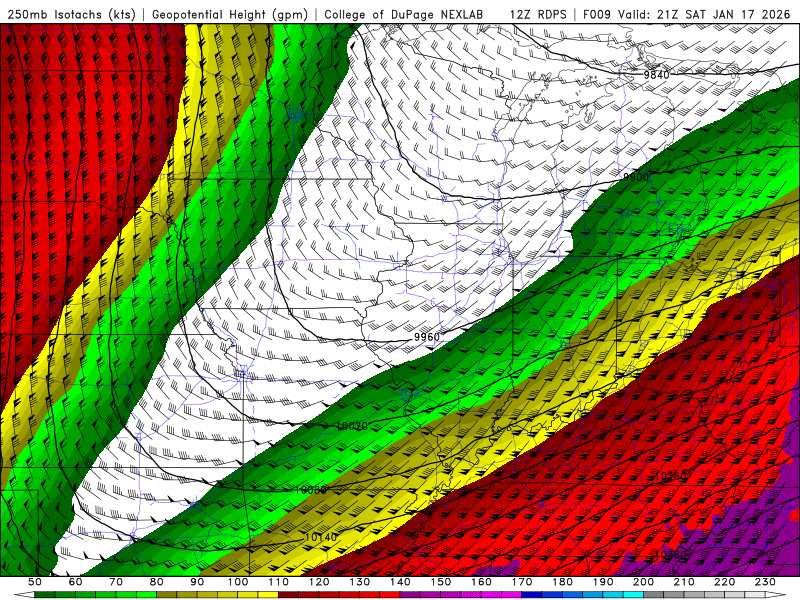Click the 10380 height contour label
Screen dimensions: 800x600
670,554
